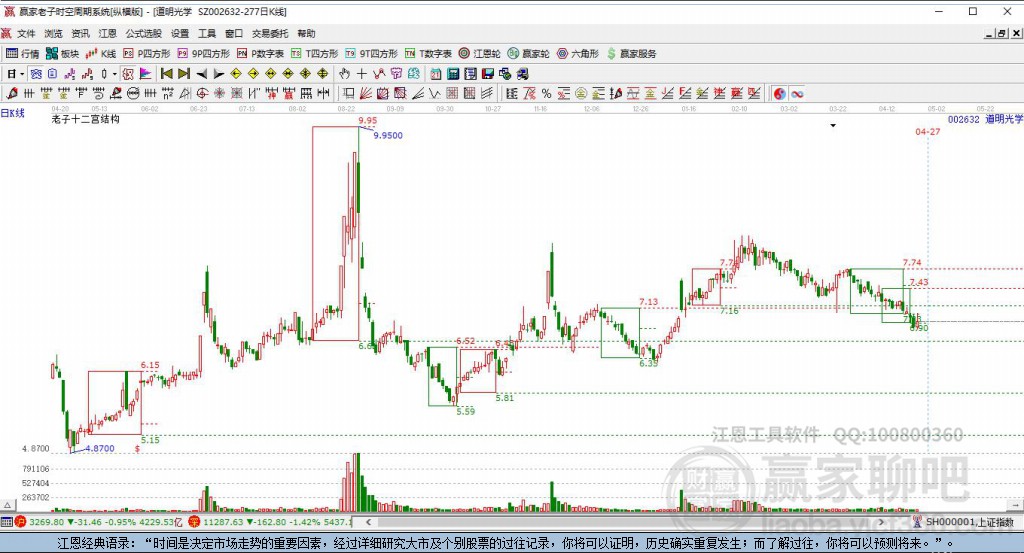This screenshot has height=553, width=1024.
Task: Open the 六角形 hexagon chart tool
Action: coord(578,53)
